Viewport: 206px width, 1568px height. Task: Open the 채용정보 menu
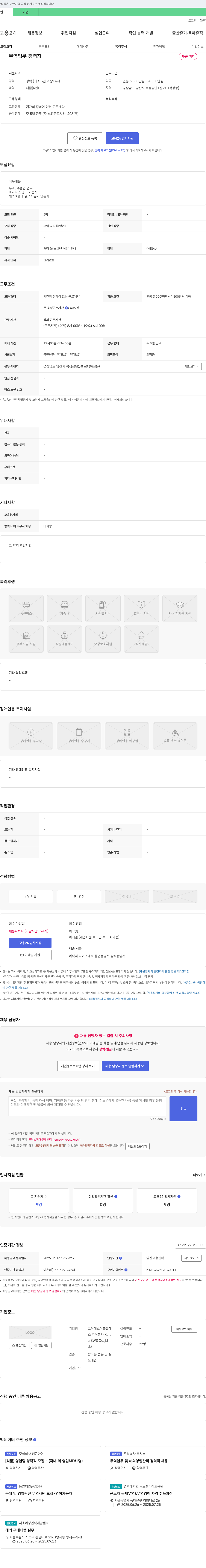(x=35, y=33)
